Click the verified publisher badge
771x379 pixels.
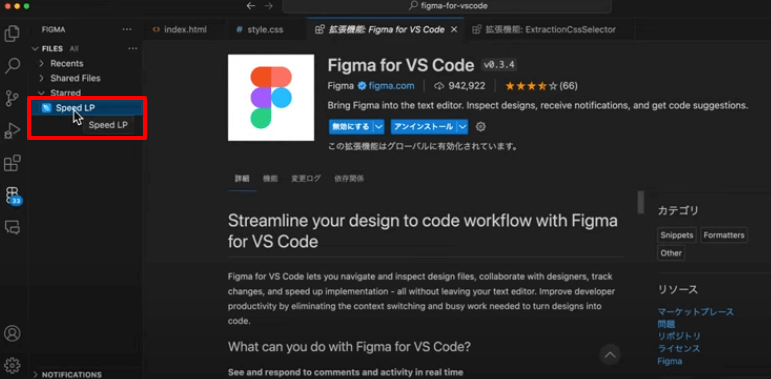coord(361,86)
